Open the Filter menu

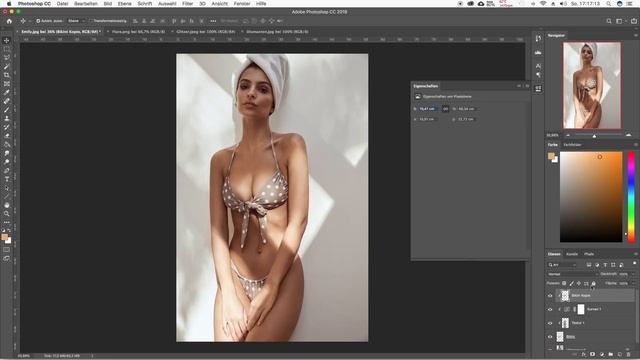coord(187,3)
